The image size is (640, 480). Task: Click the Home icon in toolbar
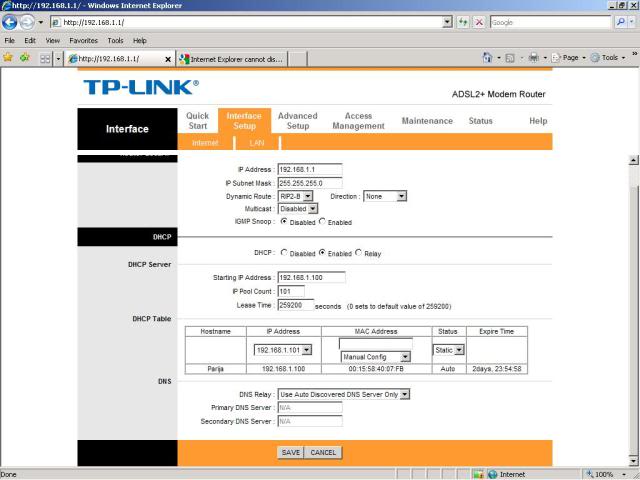(x=487, y=58)
